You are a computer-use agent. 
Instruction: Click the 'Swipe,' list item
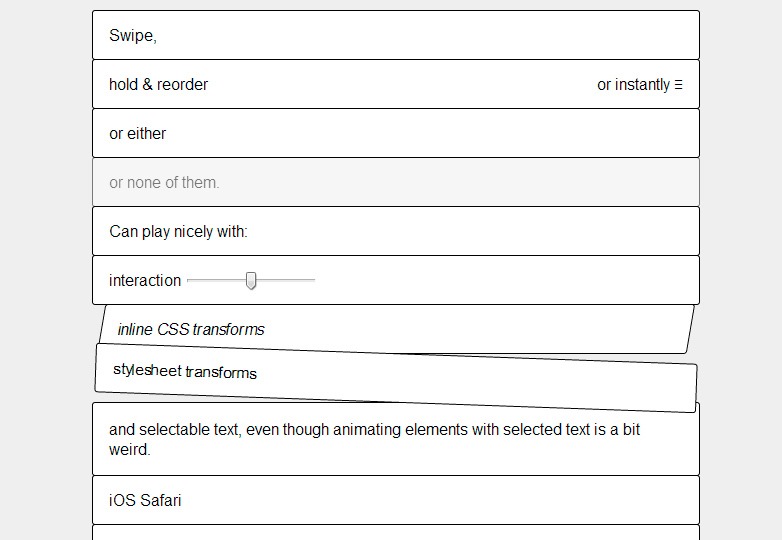click(x=395, y=36)
